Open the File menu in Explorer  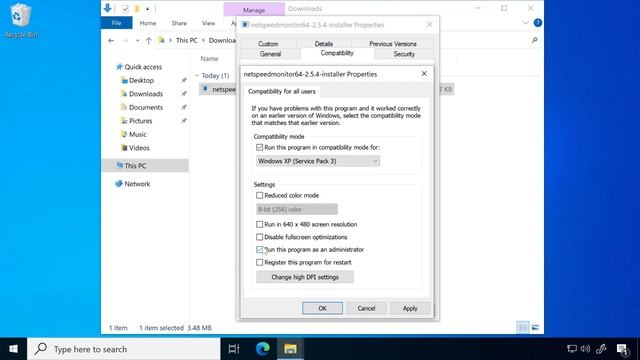(x=116, y=23)
